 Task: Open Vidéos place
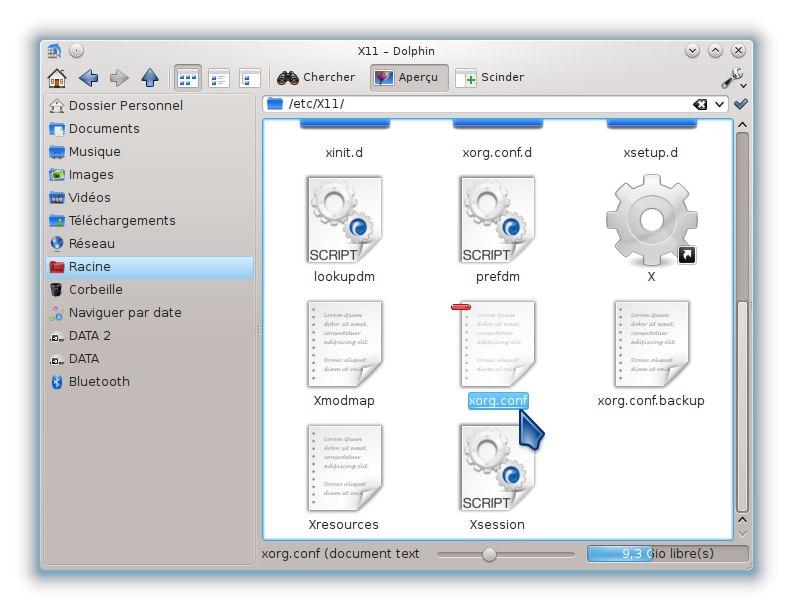(x=149, y=198)
